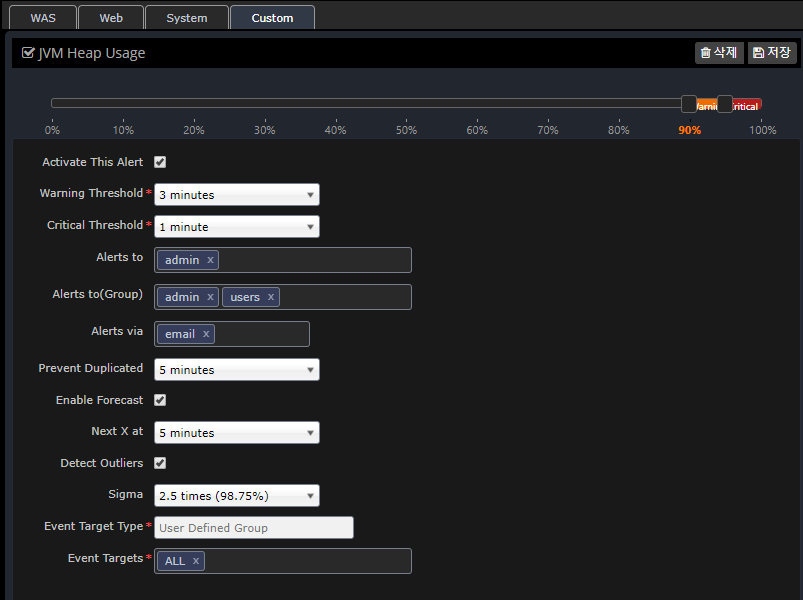
Task: Remove the admin tag from Alerts to
Action: [x=210, y=260]
